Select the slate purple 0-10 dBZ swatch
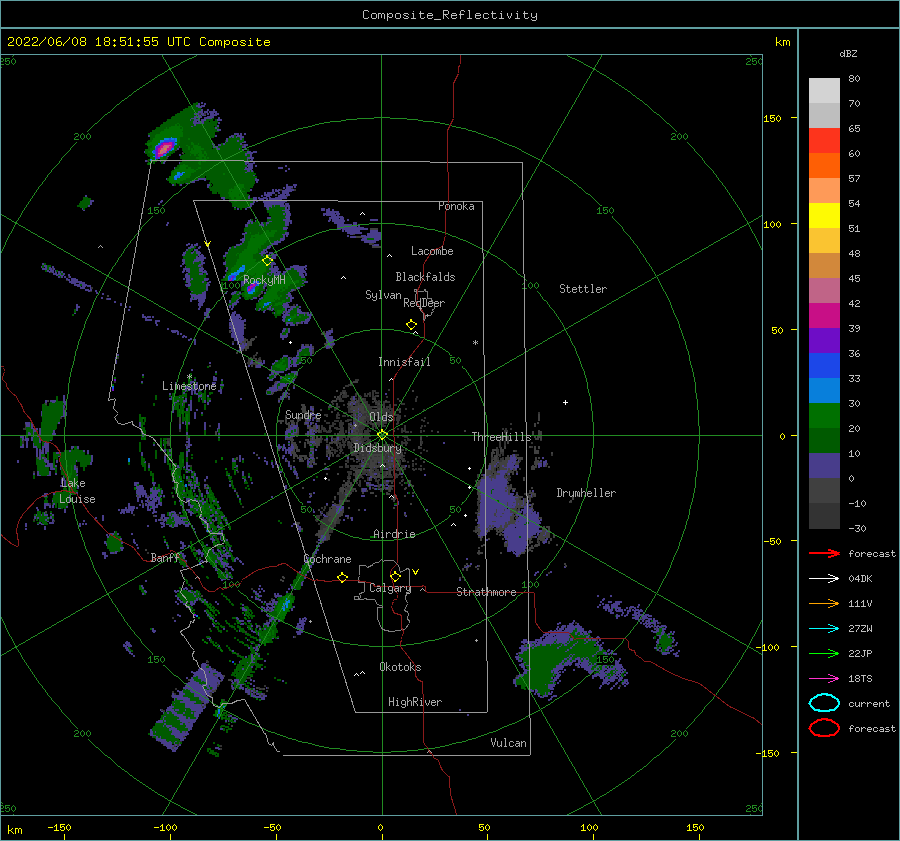The width and height of the screenshot is (900, 841). point(824,466)
